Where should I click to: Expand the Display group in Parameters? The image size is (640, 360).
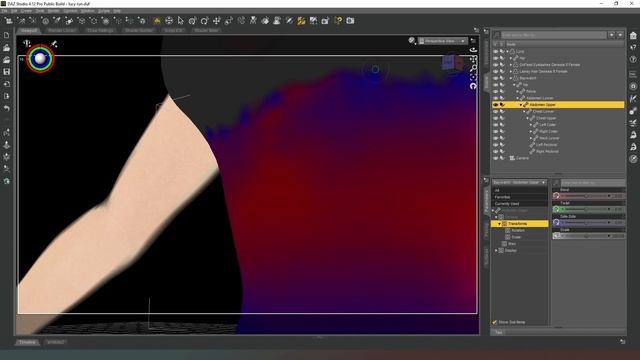tap(496, 250)
